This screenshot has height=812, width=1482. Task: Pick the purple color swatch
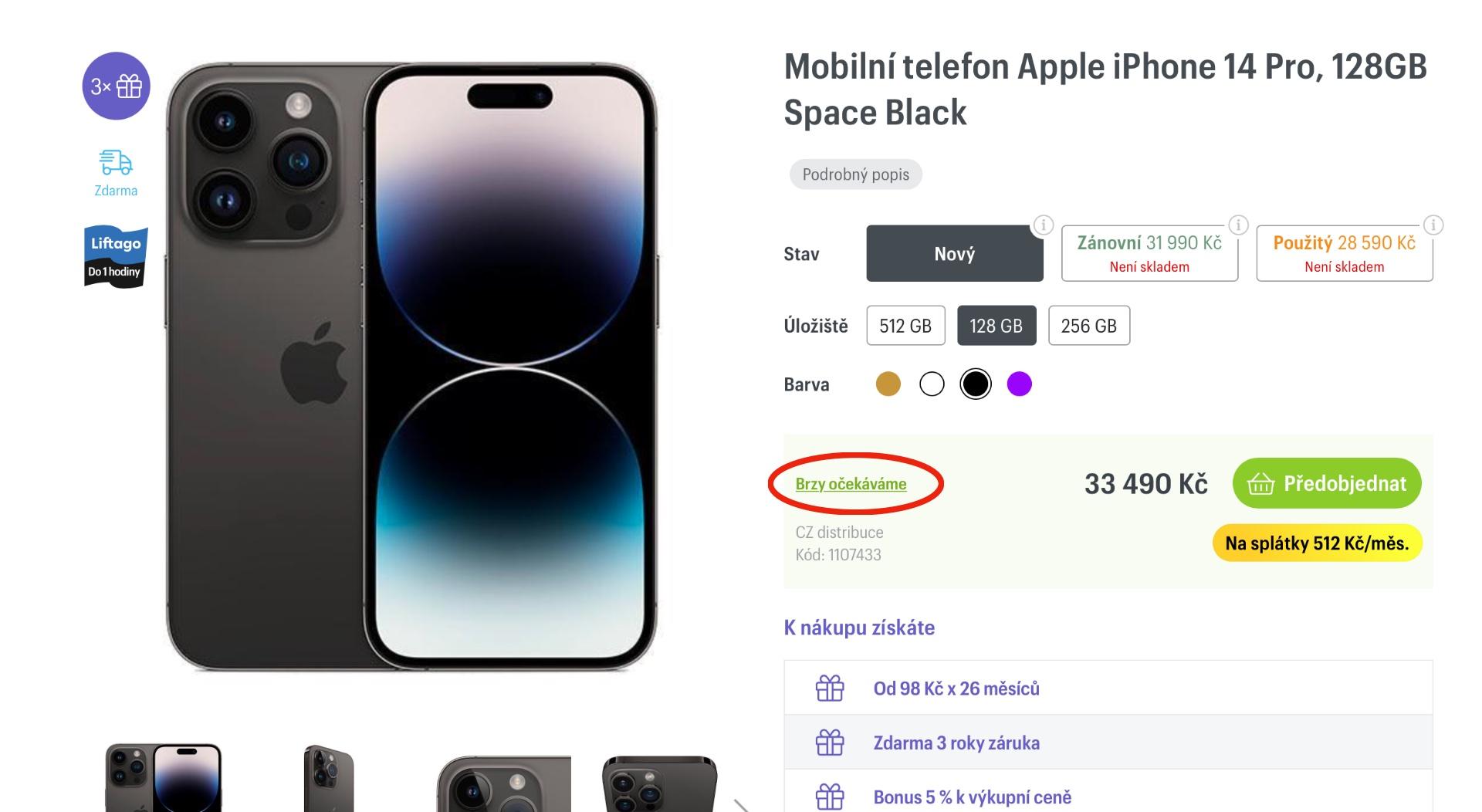tap(1020, 384)
